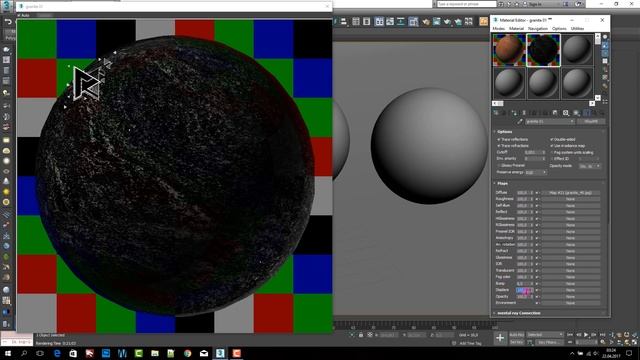The height and width of the screenshot is (360, 640).
Task: Toggle Effect ID checkbox
Action: point(552,159)
